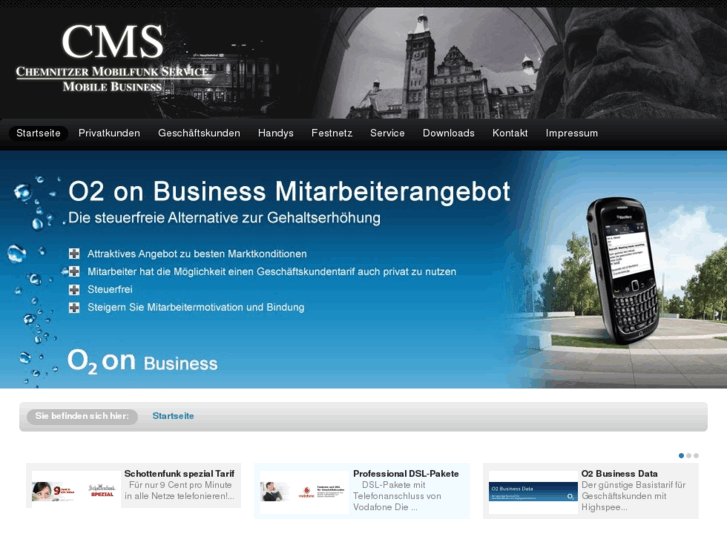The width and height of the screenshot is (727, 545).
Task: Open Geschäftskunden in the navigation bar
Action: [x=199, y=133]
